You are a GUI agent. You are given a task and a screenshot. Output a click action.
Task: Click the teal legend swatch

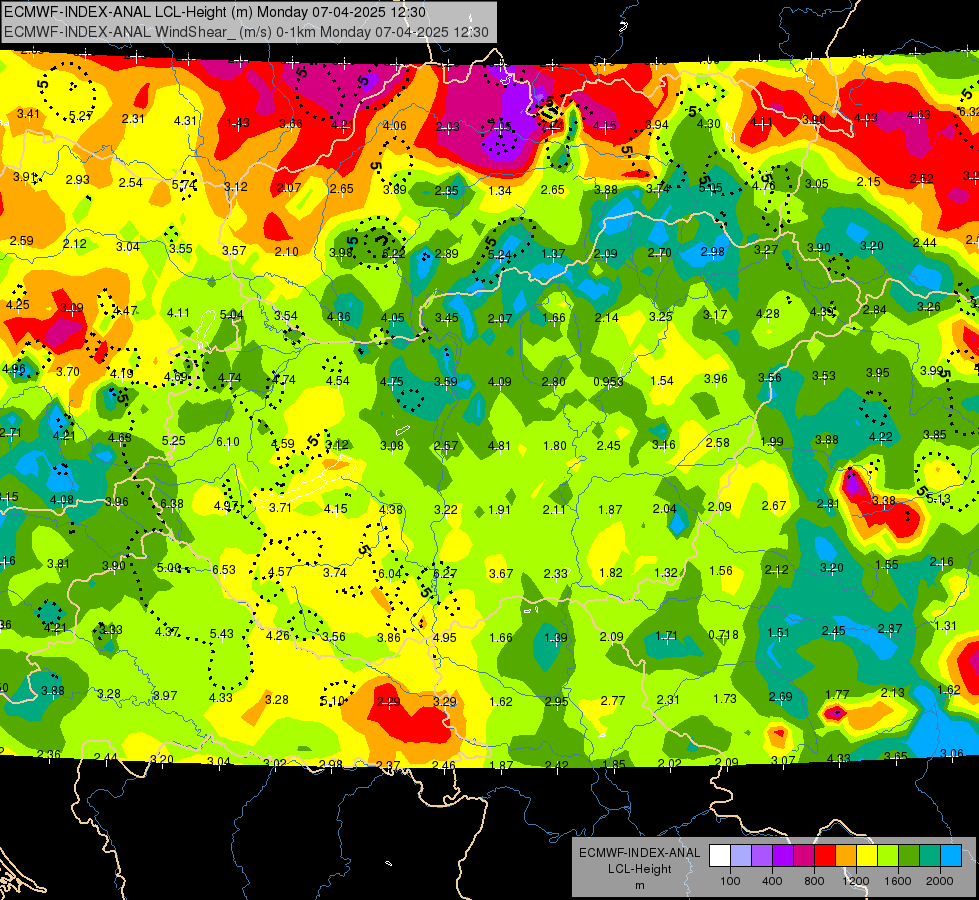coord(929,856)
